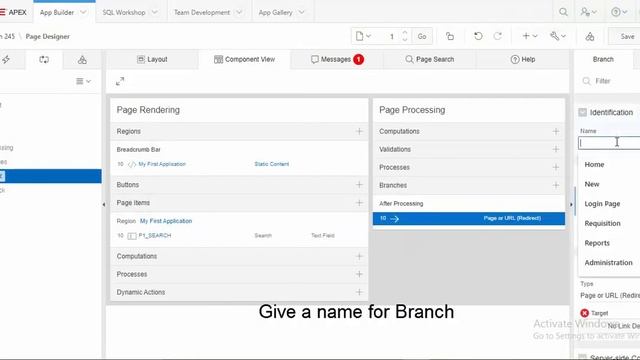640x360 pixels.
Task: Open the utilities wrench menu
Action: click(558, 36)
